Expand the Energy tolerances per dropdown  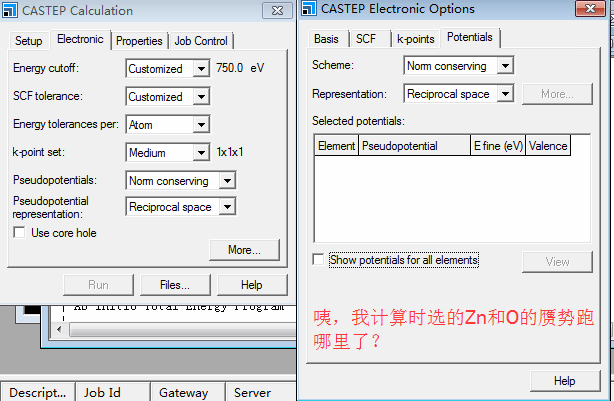click(x=201, y=125)
